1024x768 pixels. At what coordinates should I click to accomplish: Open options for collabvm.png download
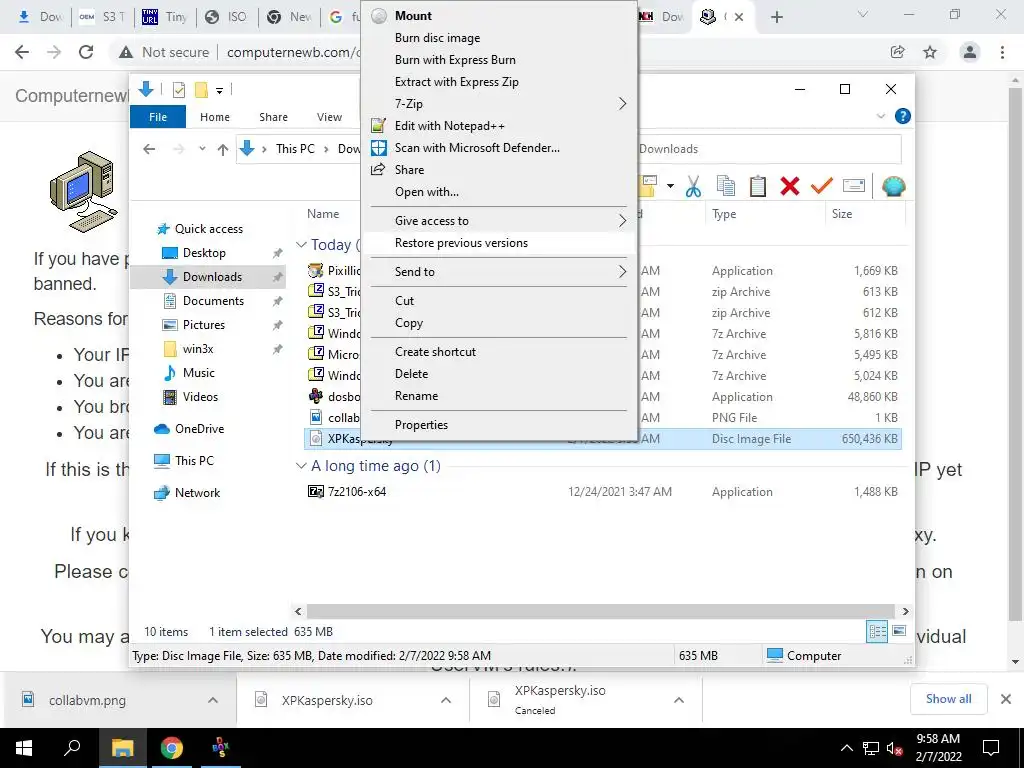[x=213, y=700]
